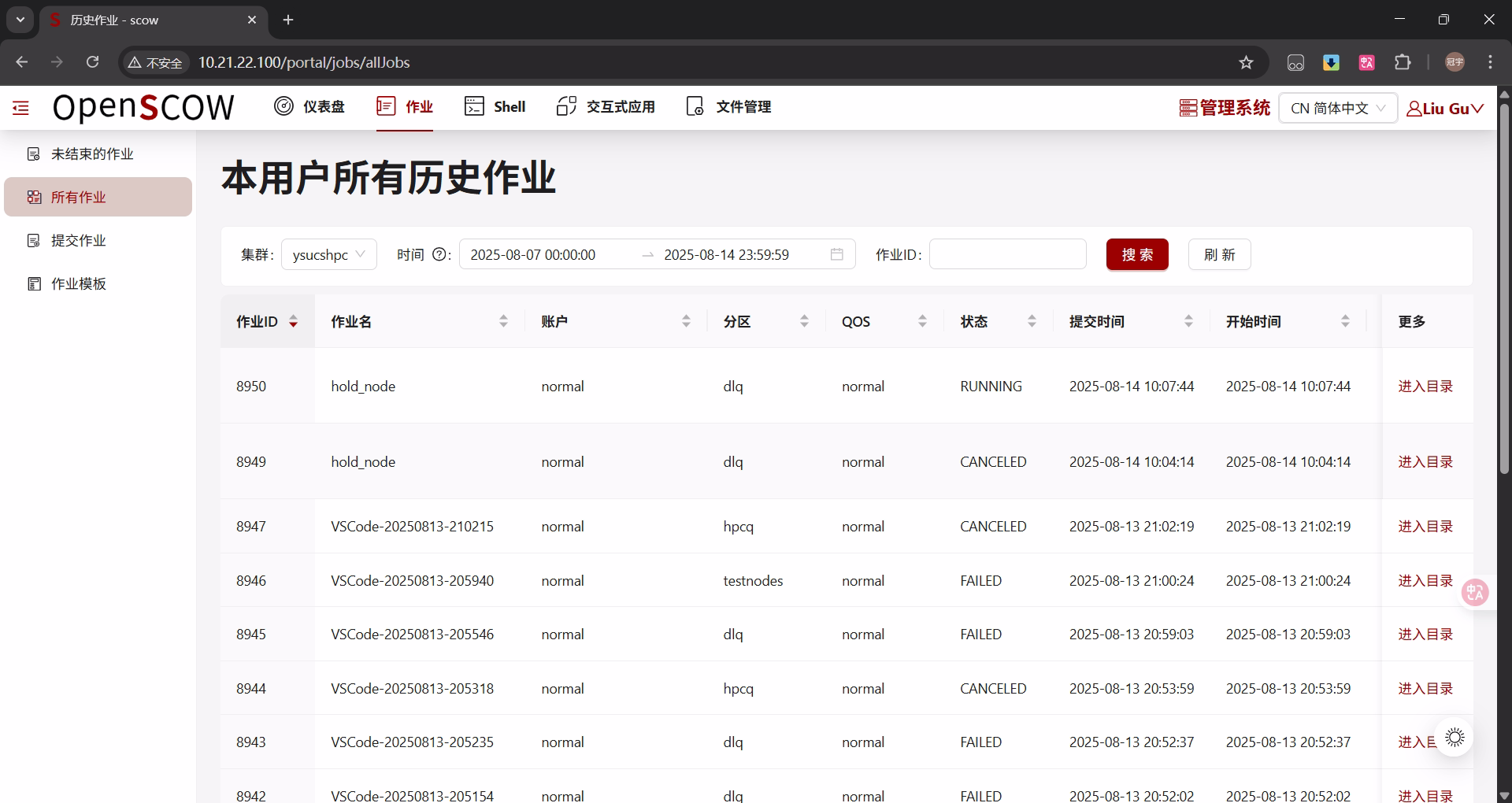Sort the table by 作业ID column
This screenshot has height=803, width=1512.
coord(267,321)
